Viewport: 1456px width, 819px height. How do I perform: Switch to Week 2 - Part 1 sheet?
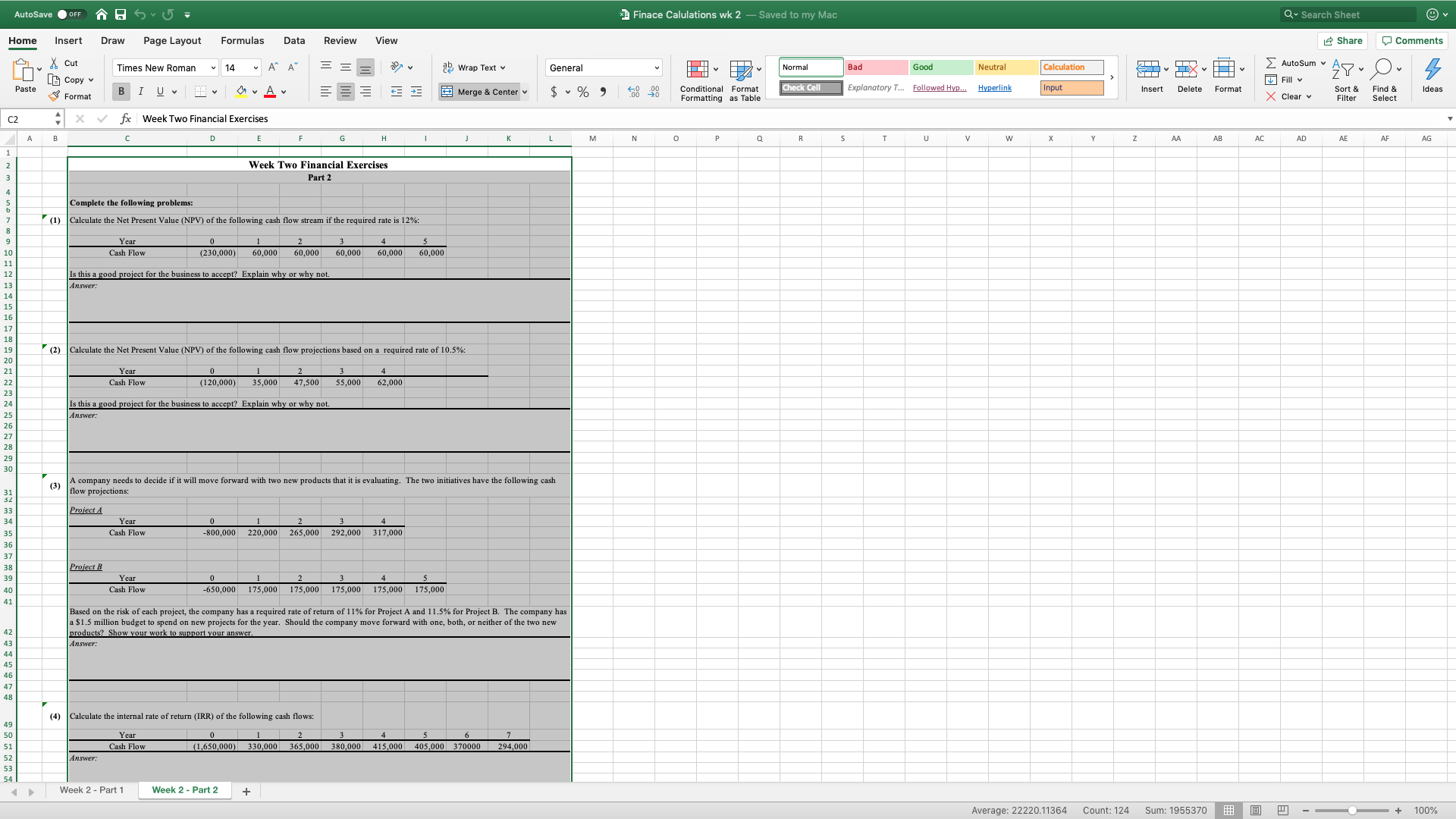tap(91, 789)
